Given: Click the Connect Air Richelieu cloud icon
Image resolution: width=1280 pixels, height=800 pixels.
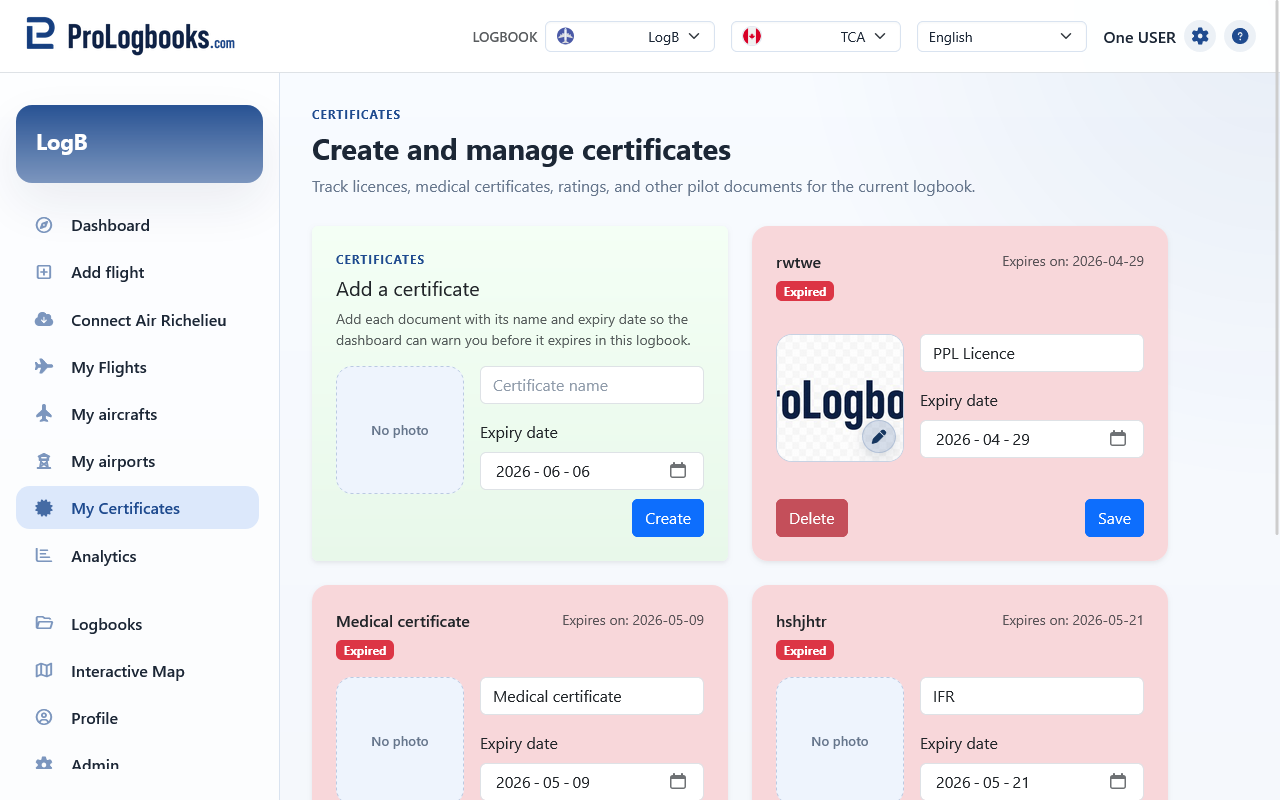Looking at the screenshot, I should coord(44,320).
